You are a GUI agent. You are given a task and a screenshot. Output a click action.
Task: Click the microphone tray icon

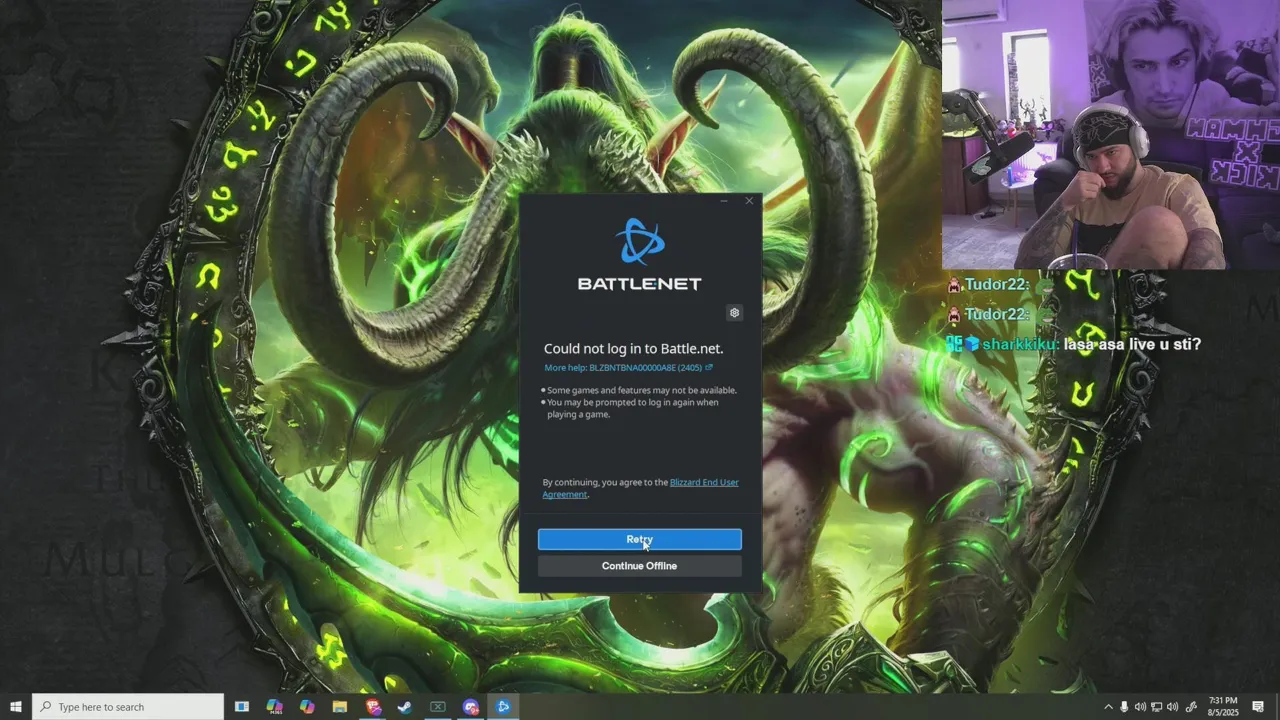tap(1124, 707)
